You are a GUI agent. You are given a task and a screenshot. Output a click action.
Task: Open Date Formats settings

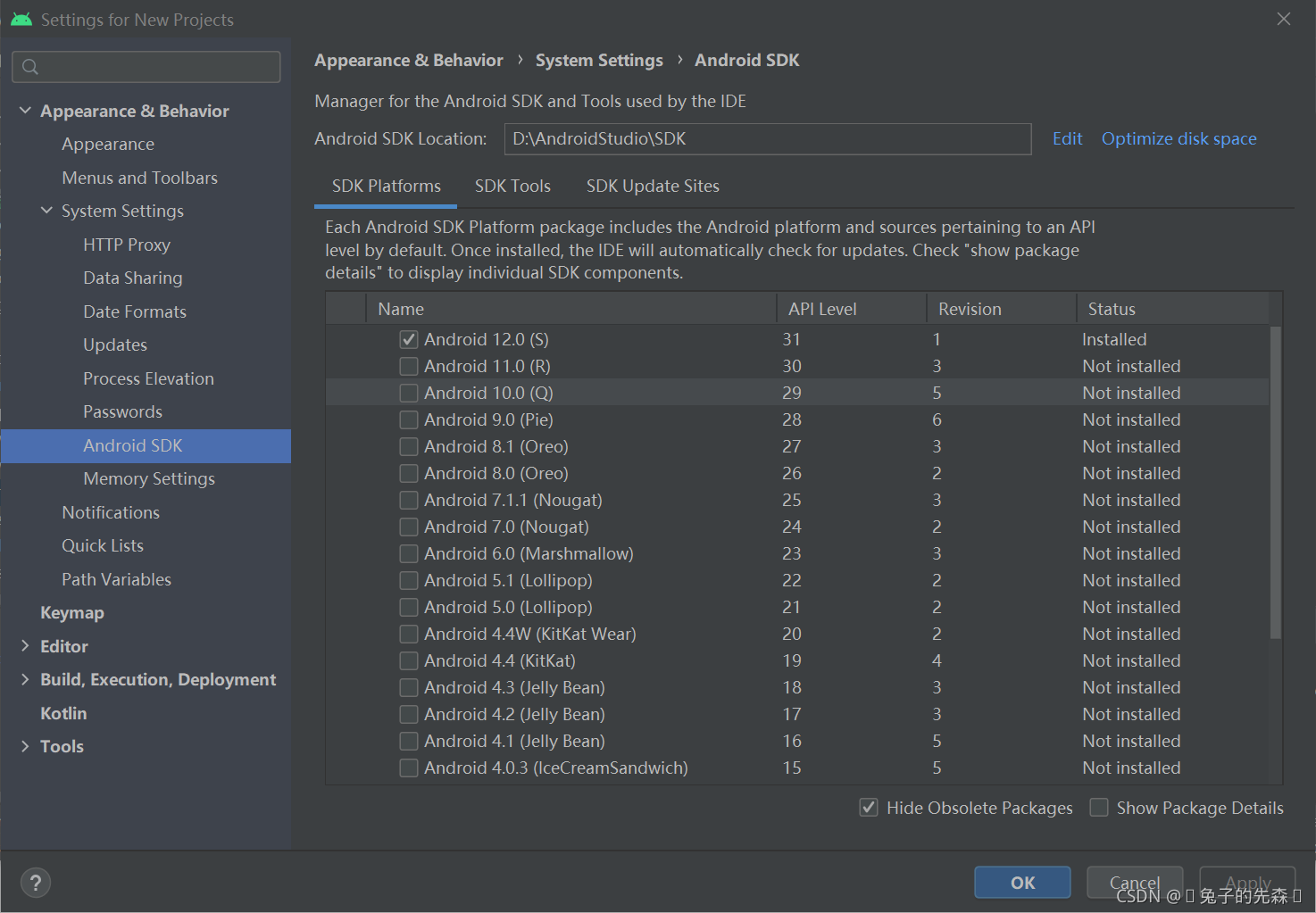(x=135, y=311)
